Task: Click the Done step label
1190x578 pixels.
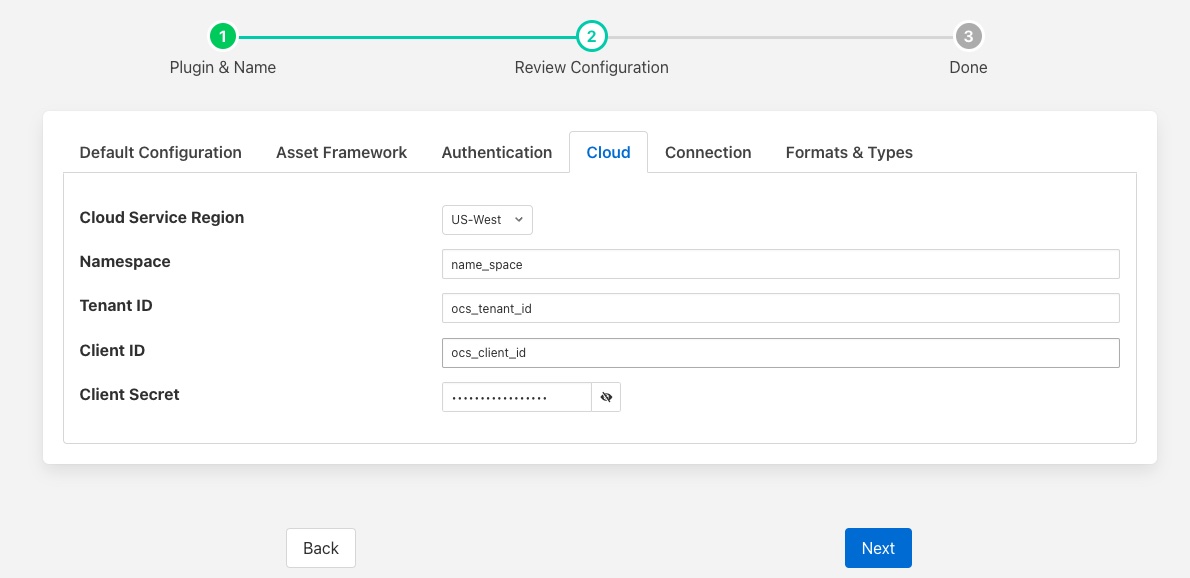Action: [x=968, y=68]
